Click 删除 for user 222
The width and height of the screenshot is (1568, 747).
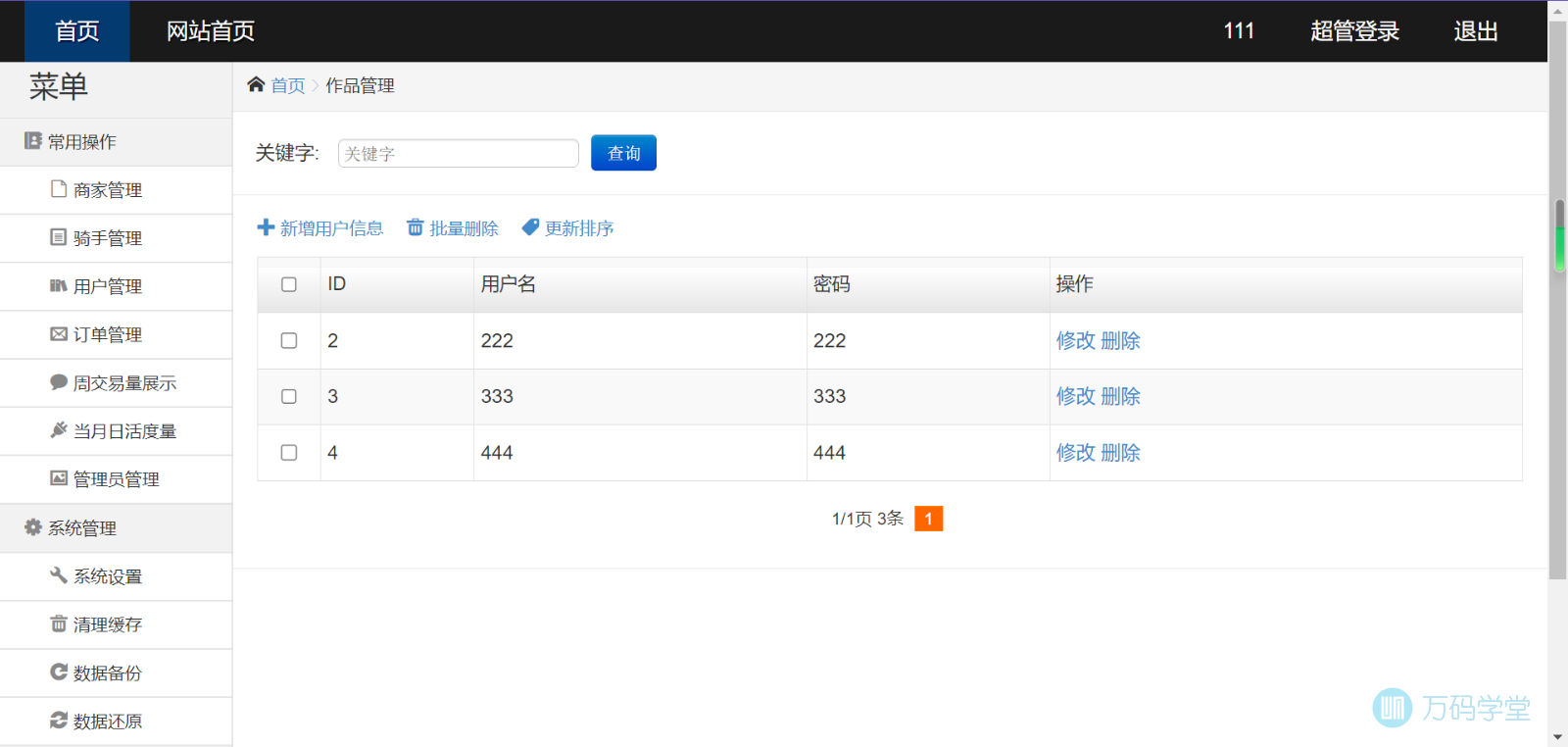click(x=1121, y=340)
